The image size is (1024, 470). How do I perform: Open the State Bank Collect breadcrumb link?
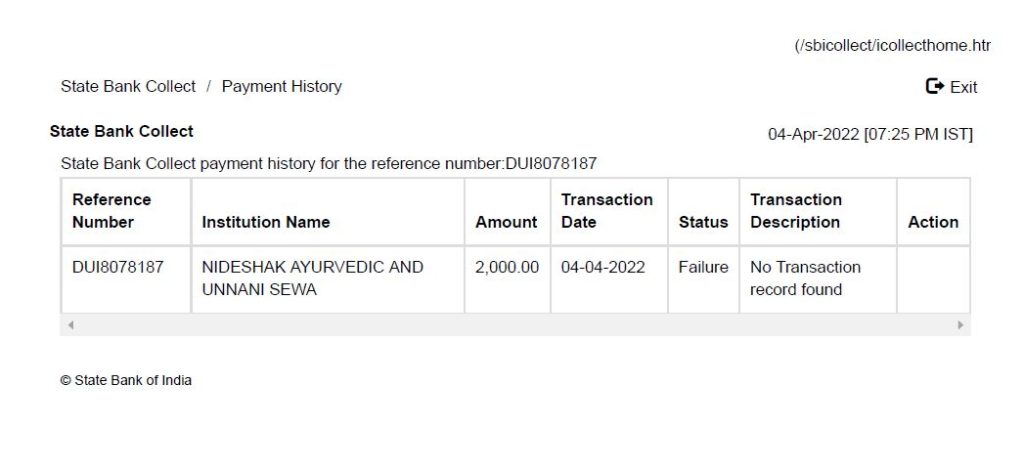pyautogui.click(x=128, y=87)
